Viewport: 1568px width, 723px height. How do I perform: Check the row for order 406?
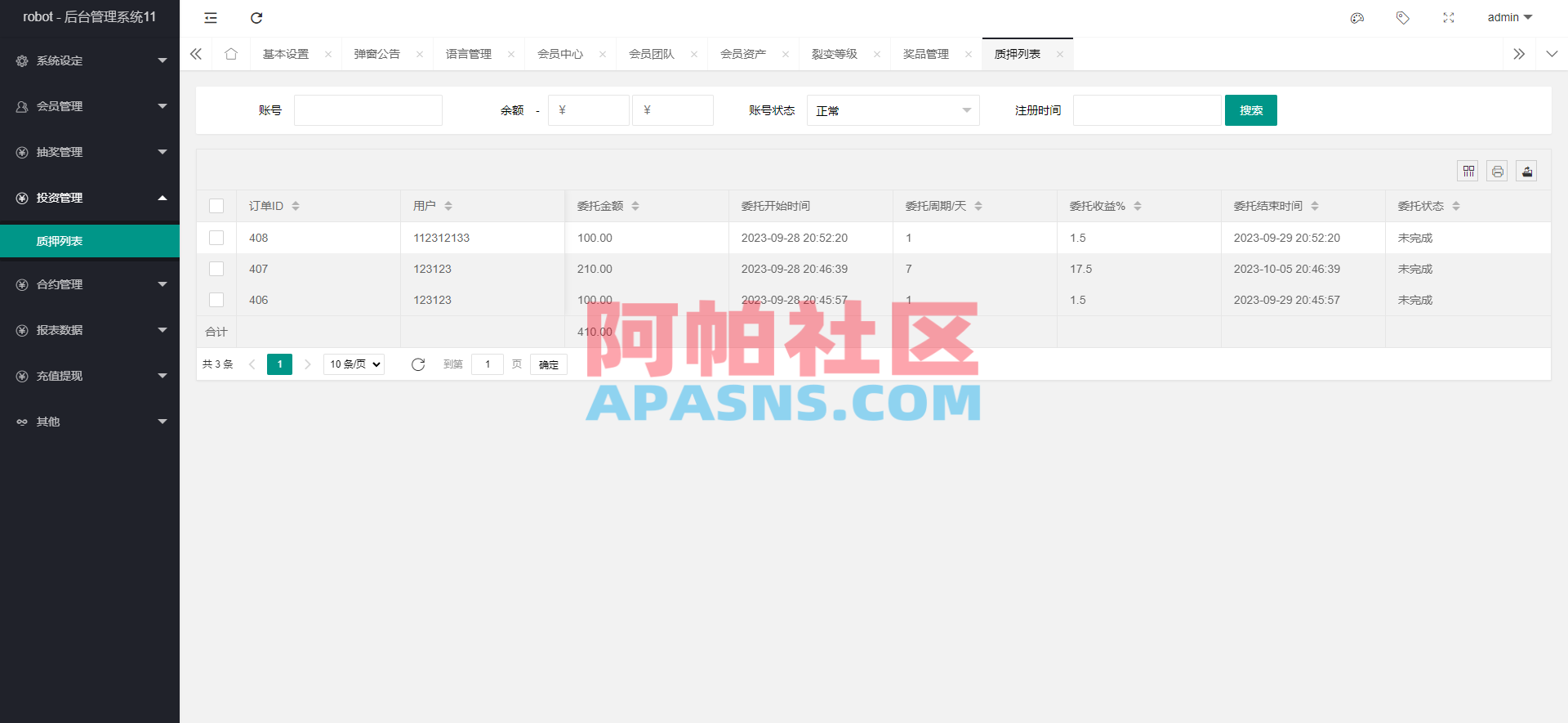216,300
